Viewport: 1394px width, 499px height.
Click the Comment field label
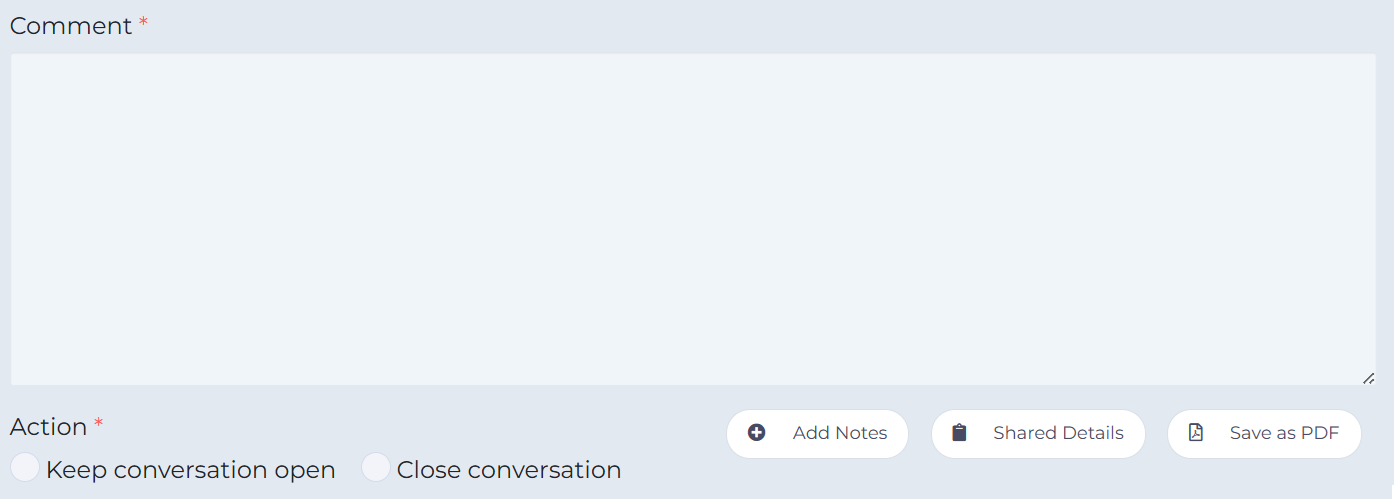tap(71, 26)
